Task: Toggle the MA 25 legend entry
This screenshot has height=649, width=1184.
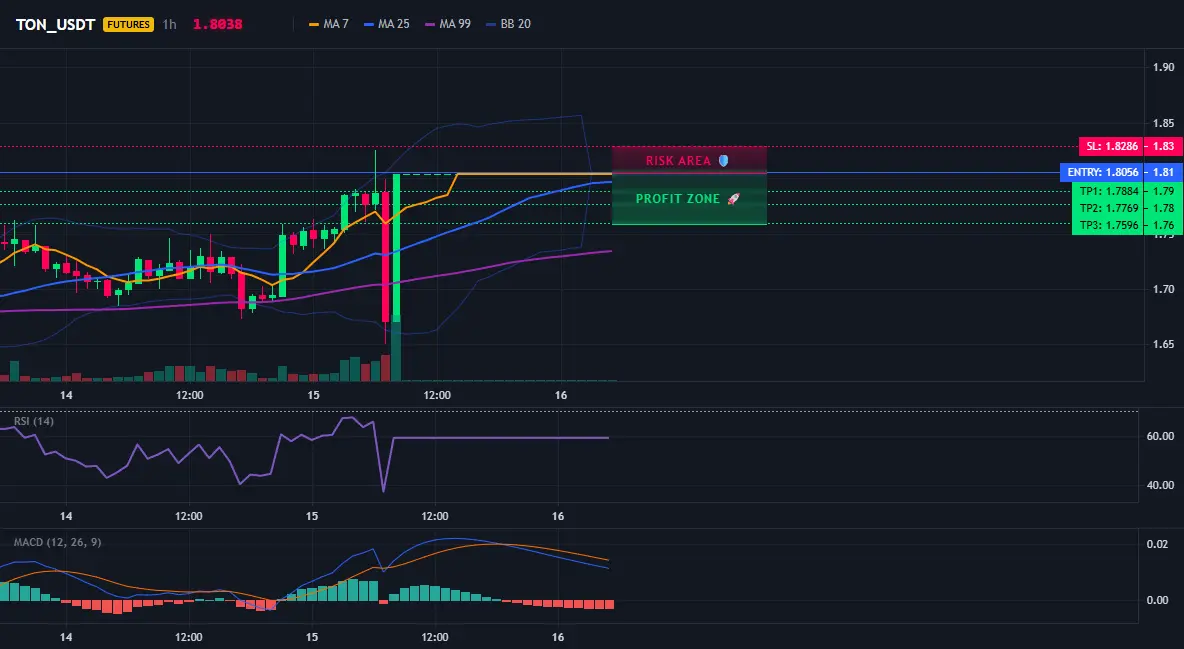Action: click(387, 24)
